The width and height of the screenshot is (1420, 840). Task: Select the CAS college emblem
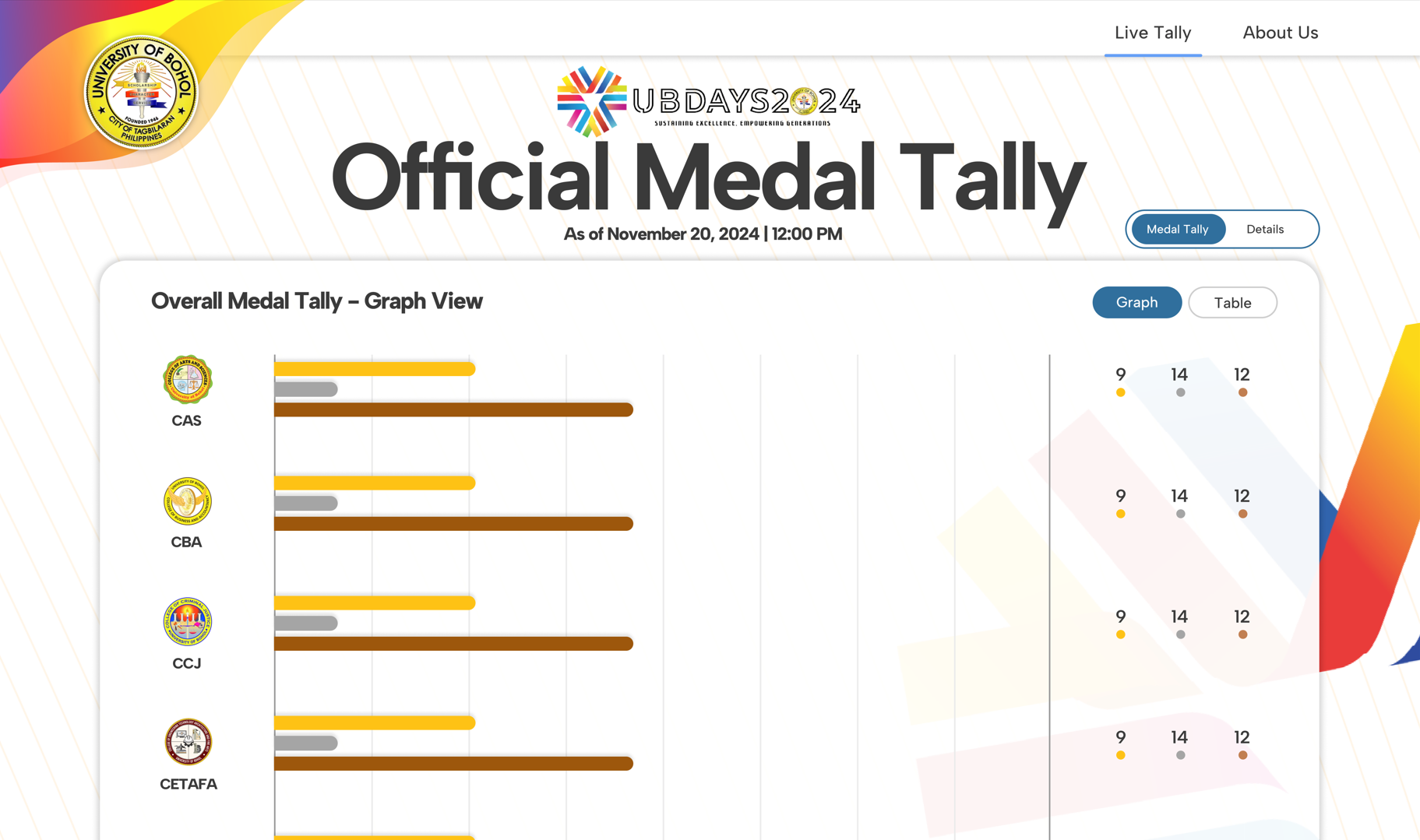point(187,379)
